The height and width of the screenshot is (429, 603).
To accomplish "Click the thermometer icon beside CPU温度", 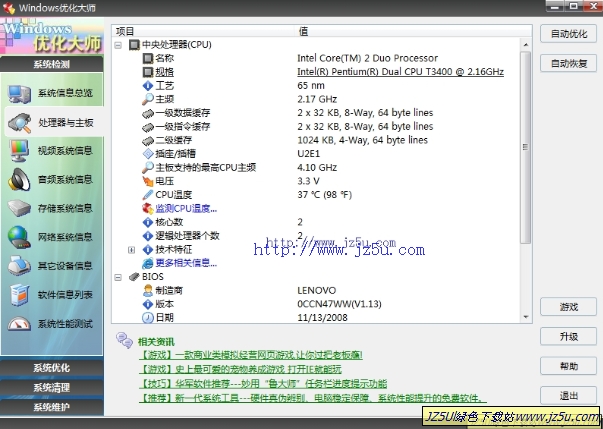I will 148,195.
